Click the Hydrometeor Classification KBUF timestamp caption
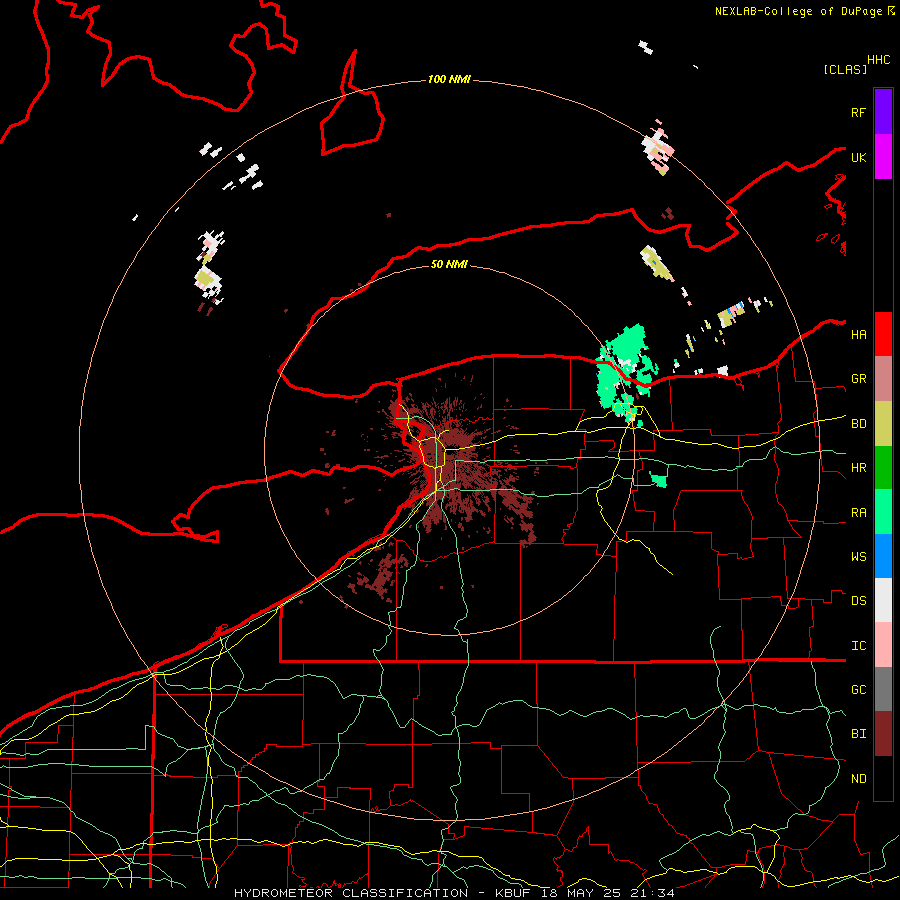900x900 pixels. click(454, 893)
